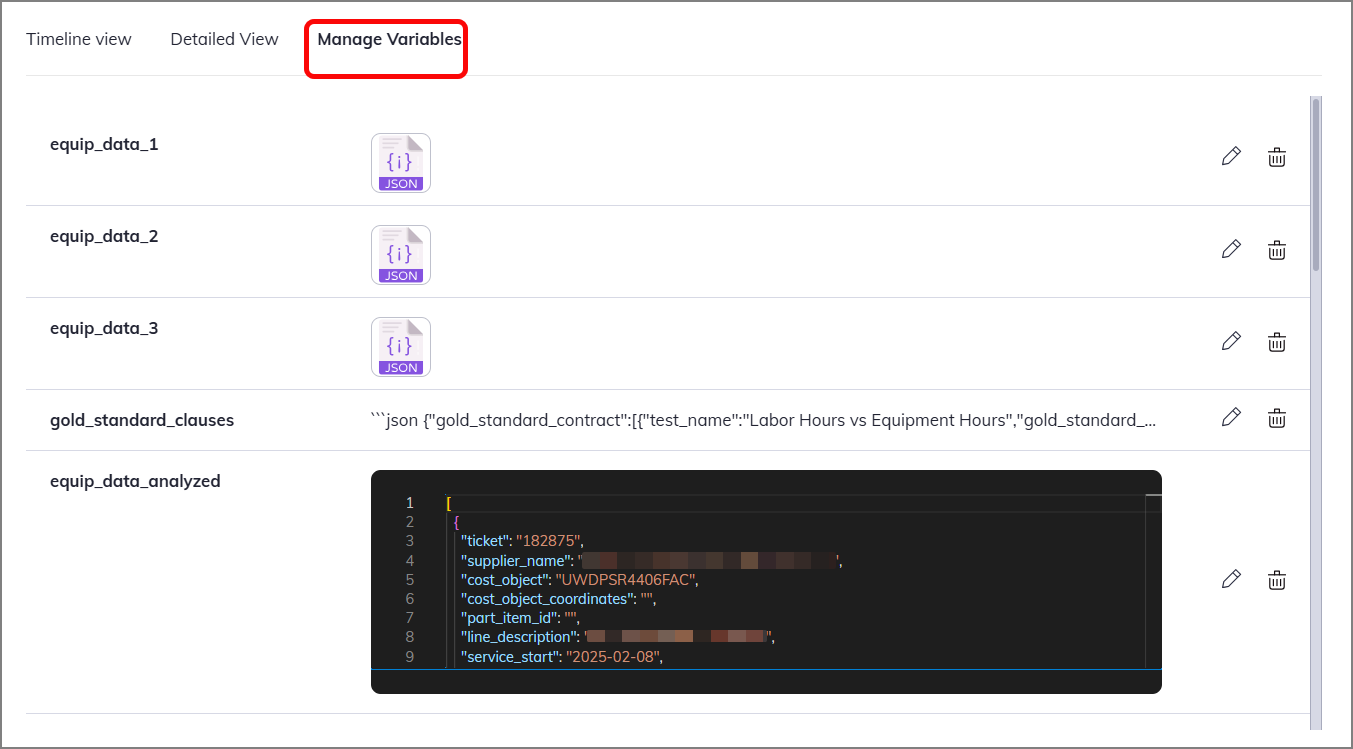Edit the equip_data_1 variable
The width and height of the screenshot is (1353, 749).
point(1231,156)
